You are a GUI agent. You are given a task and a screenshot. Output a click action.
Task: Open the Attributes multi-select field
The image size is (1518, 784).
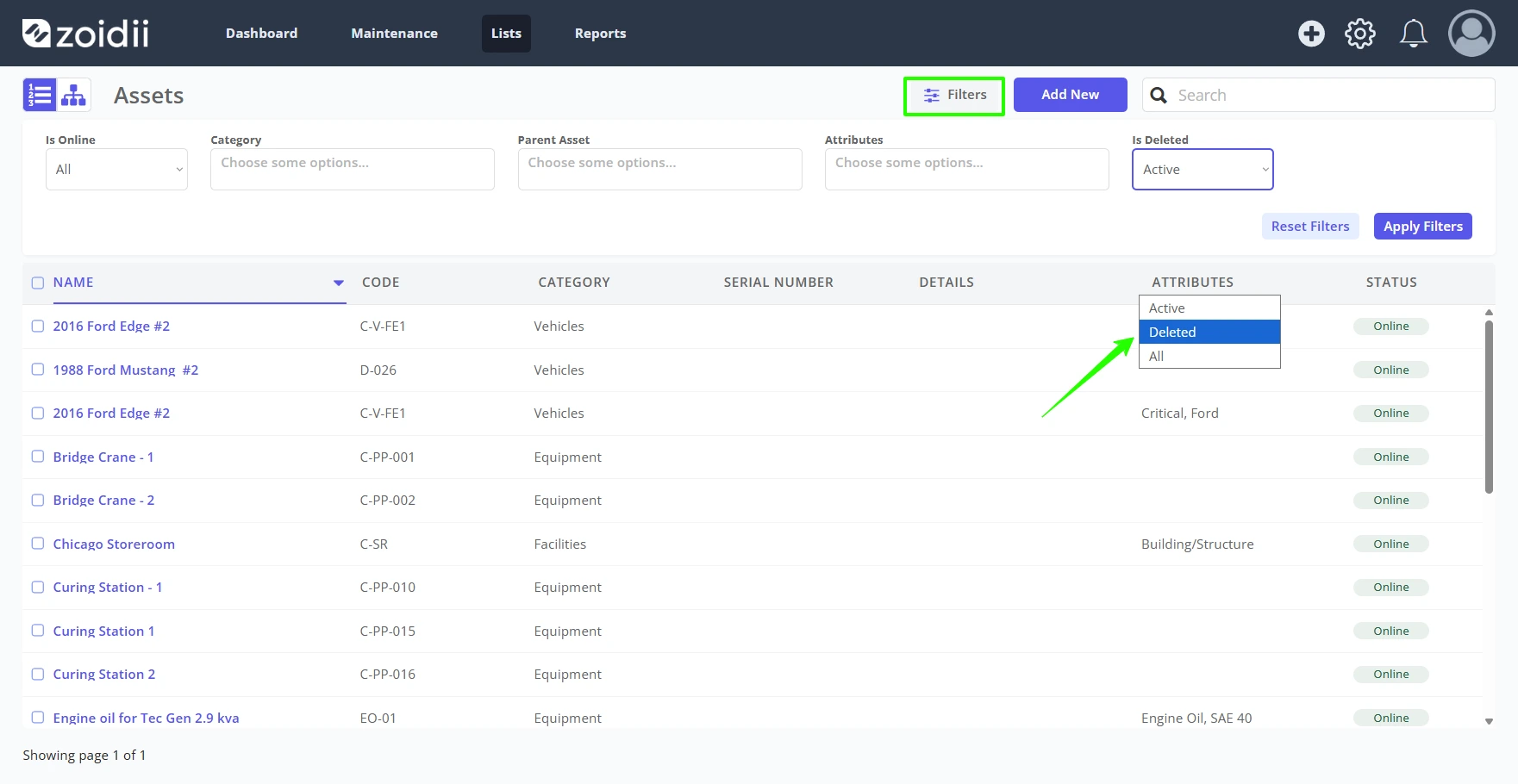click(x=966, y=169)
